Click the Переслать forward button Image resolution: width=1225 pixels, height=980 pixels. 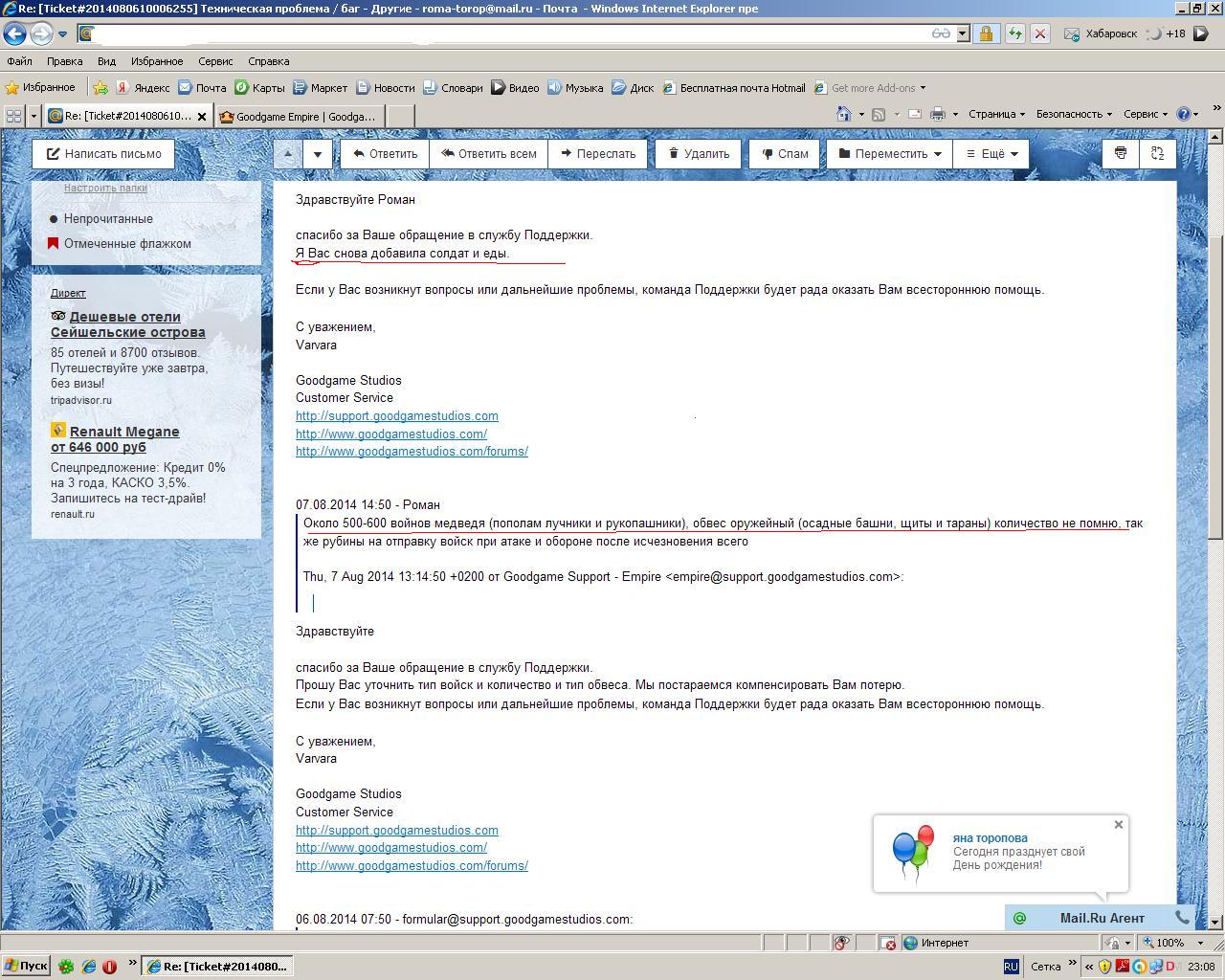point(598,153)
